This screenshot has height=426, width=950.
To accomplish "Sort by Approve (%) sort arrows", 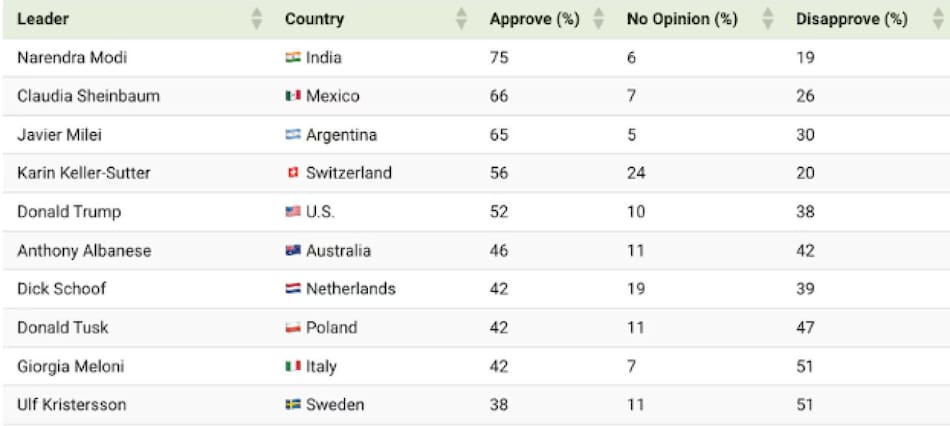I will click(598, 19).
